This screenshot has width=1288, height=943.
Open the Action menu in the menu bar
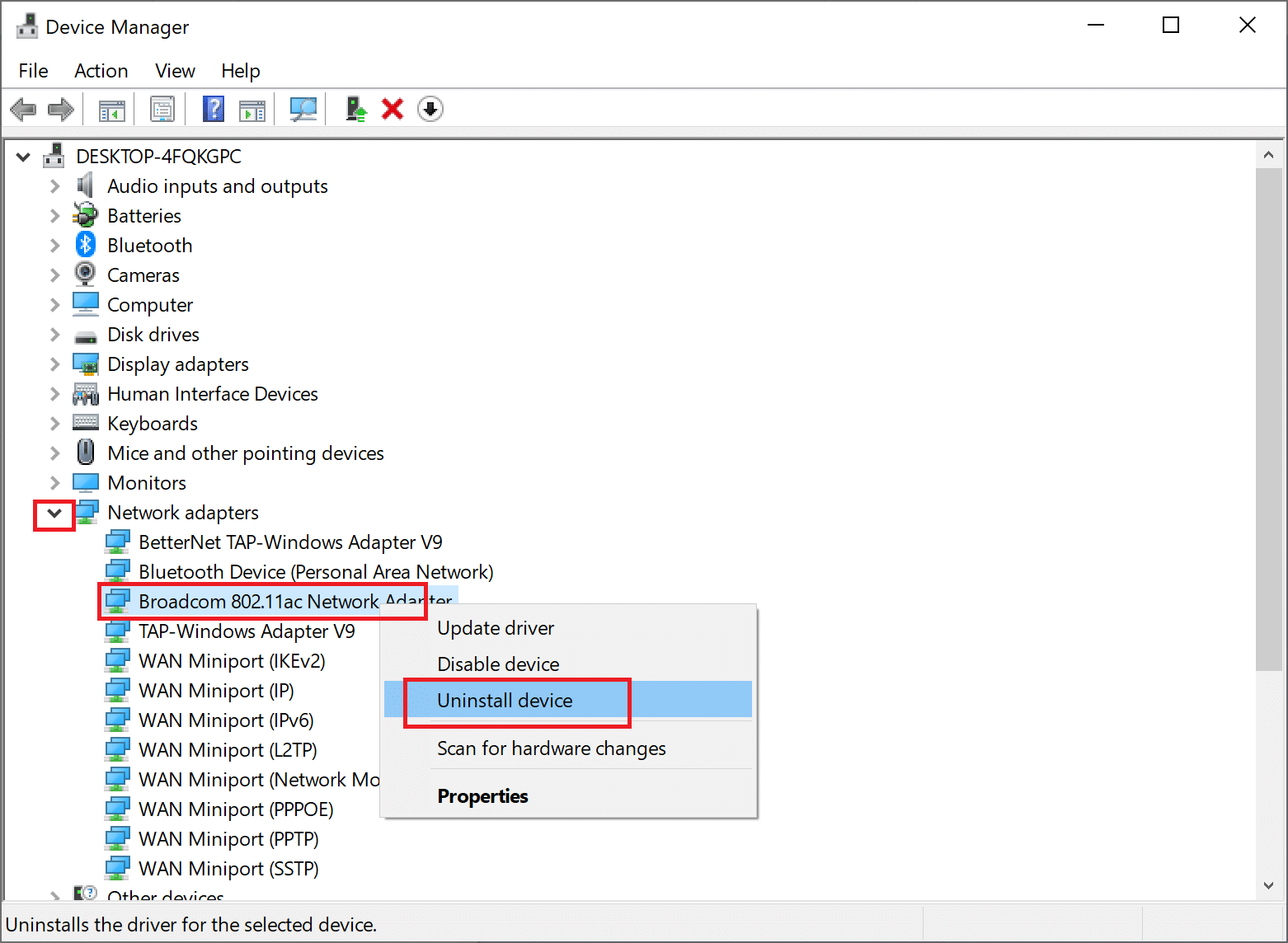click(101, 71)
